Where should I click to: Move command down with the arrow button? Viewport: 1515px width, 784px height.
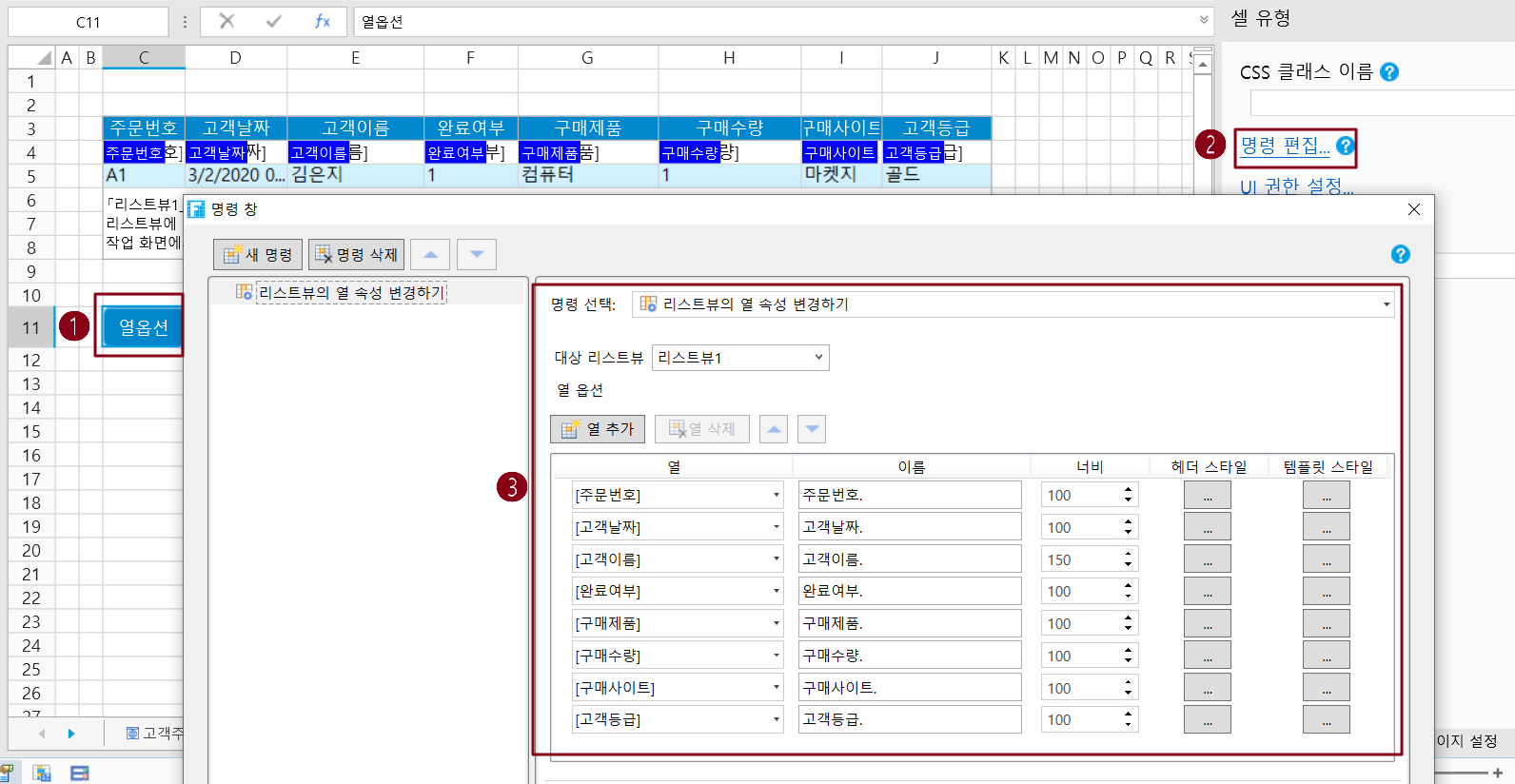[x=477, y=254]
